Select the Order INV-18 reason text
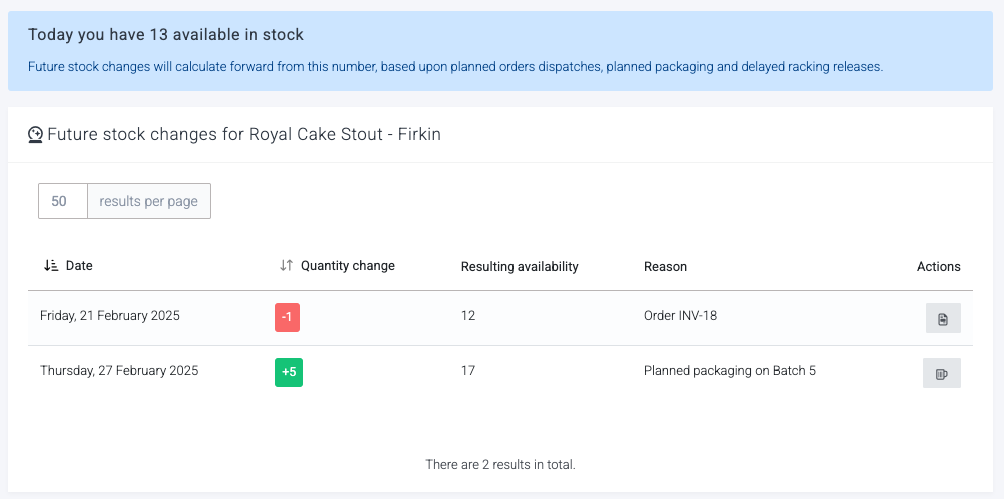 click(x=680, y=316)
